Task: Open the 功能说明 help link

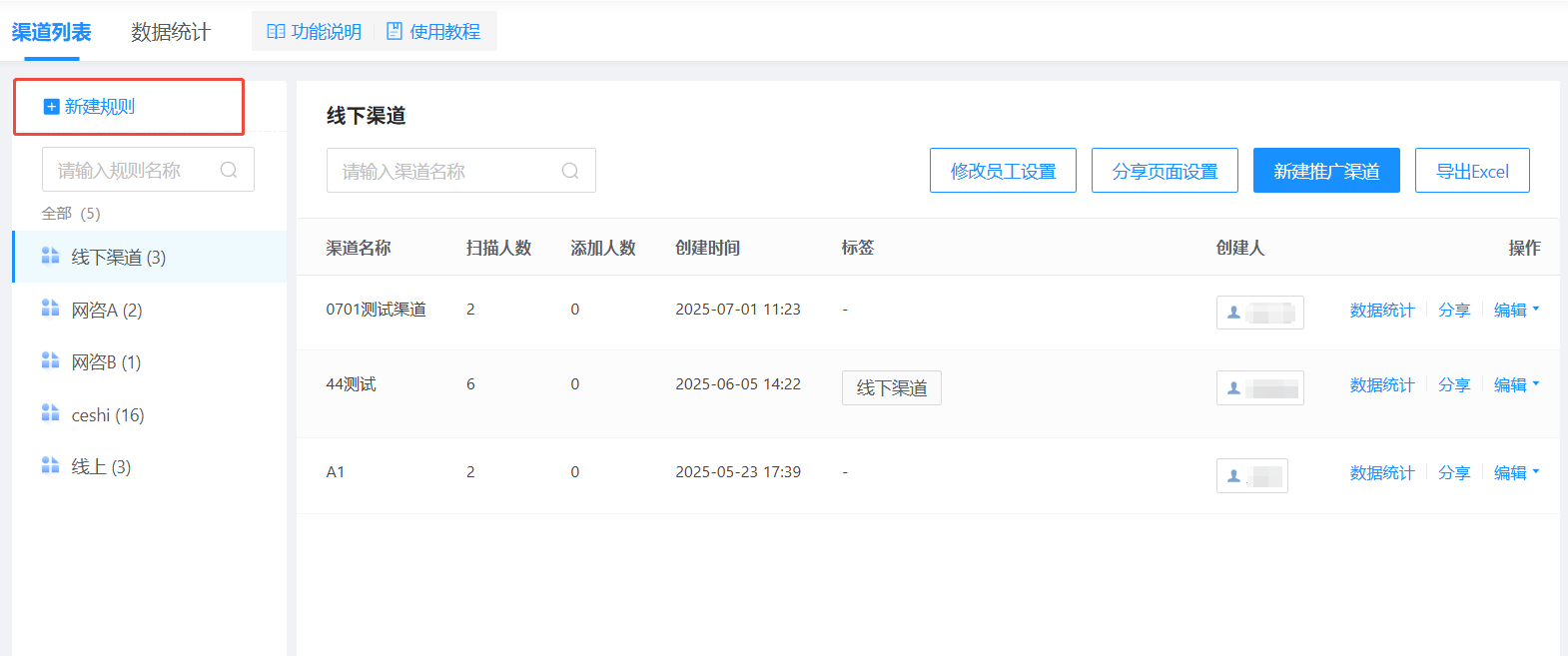Action: pos(315,32)
